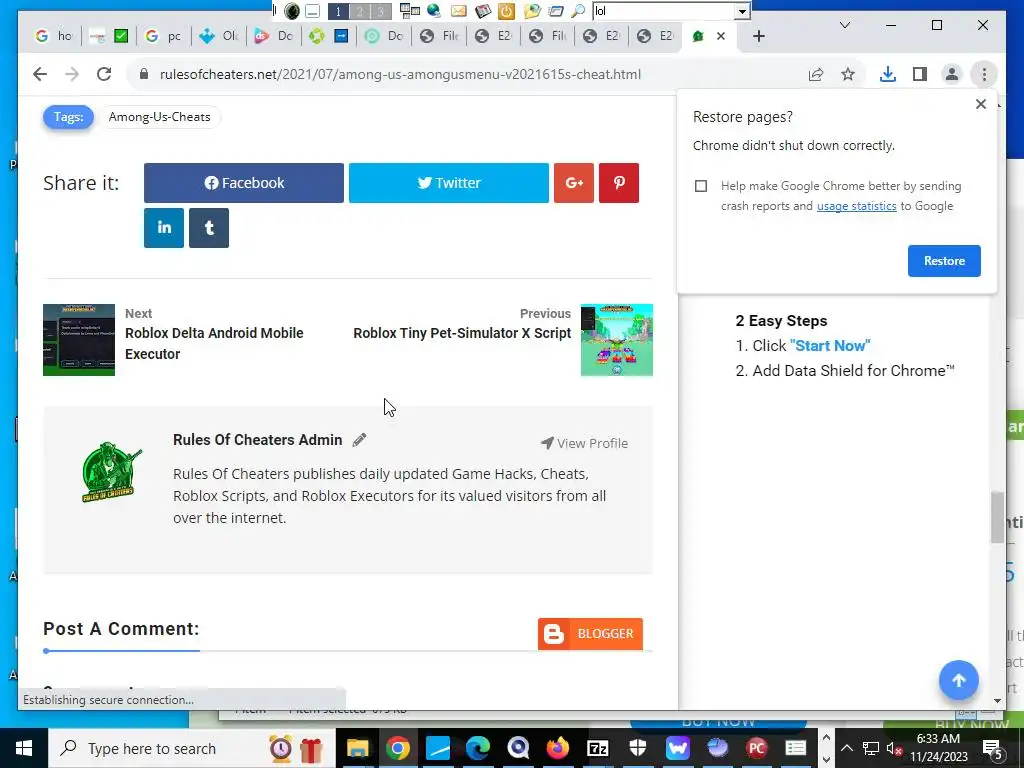The height and width of the screenshot is (768, 1024).
Task: Click the Next post thumbnail image
Action: (79, 340)
